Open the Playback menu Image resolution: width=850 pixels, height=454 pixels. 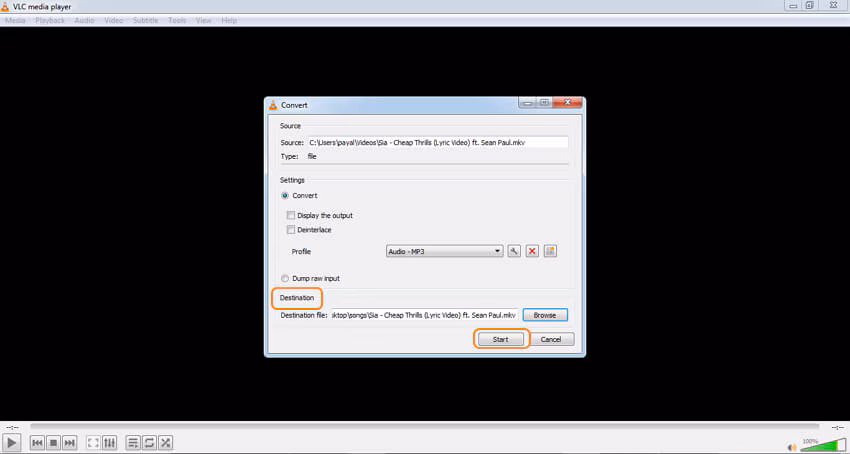tap(50, 21)
